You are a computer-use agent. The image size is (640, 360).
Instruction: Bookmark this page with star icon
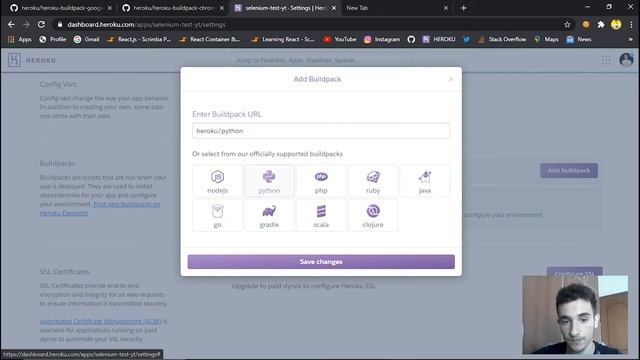point(567,24)
